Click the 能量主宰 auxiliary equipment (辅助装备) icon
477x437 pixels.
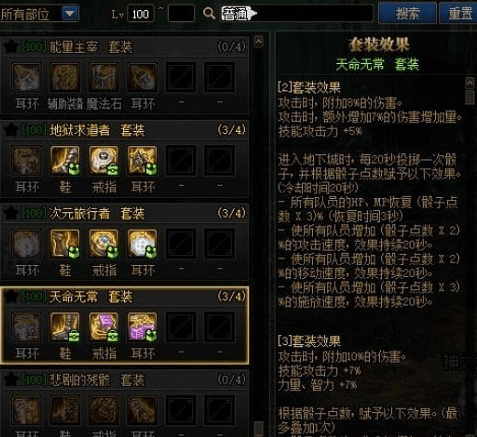click(65, 77)
